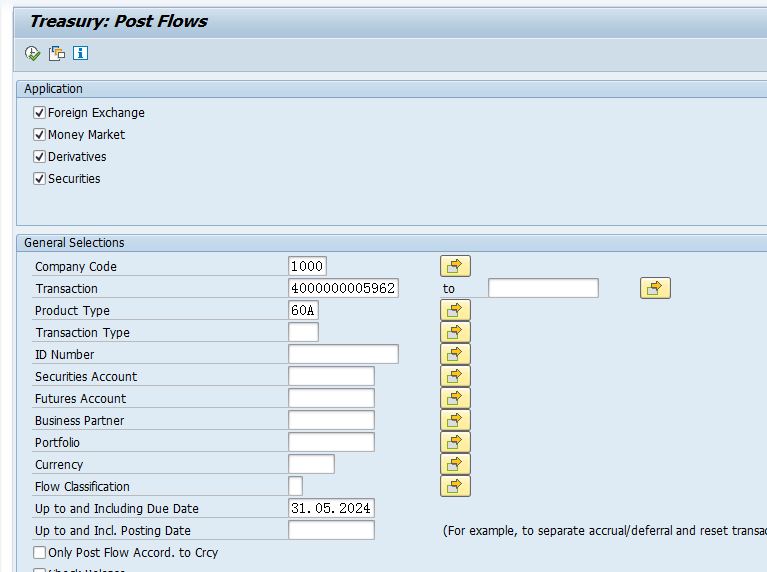Open multiple selection for Transaction range
This screenshot has height=572, width=767.
[x=655, y=288]
